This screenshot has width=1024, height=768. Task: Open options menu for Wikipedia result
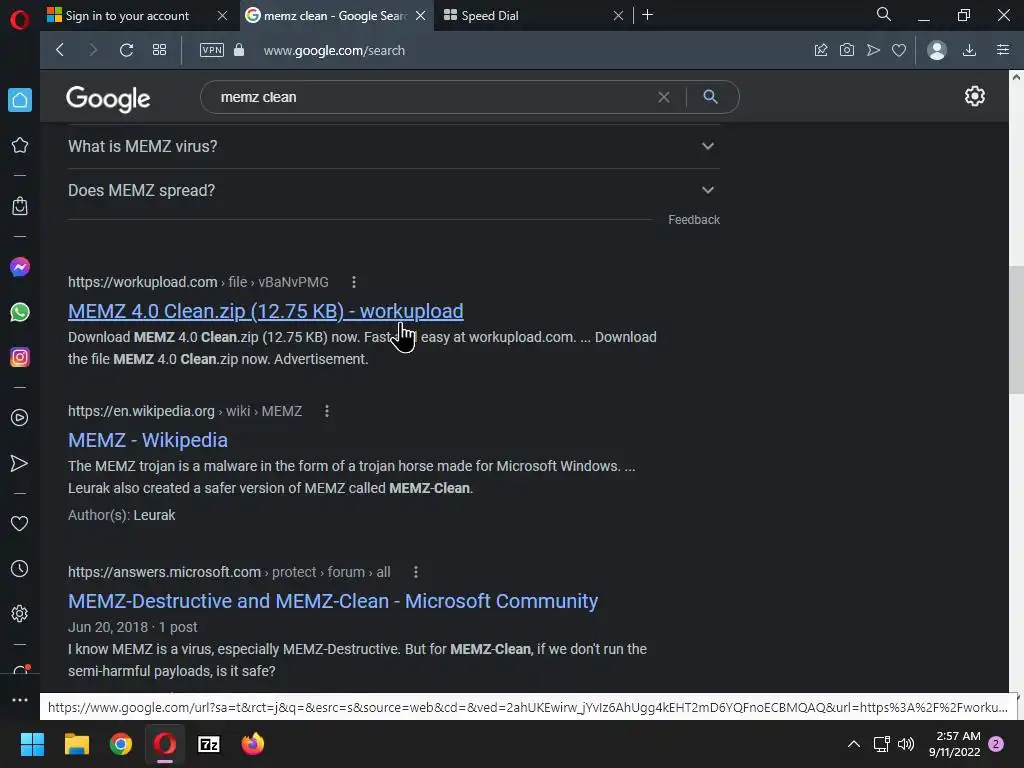tap(327, 411)
